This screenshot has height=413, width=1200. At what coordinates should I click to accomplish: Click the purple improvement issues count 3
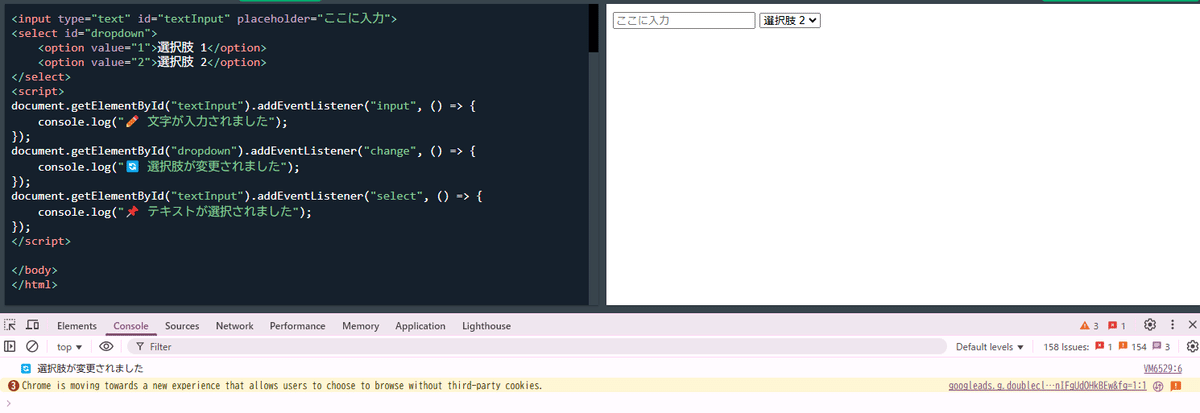tap(1161, 347)
